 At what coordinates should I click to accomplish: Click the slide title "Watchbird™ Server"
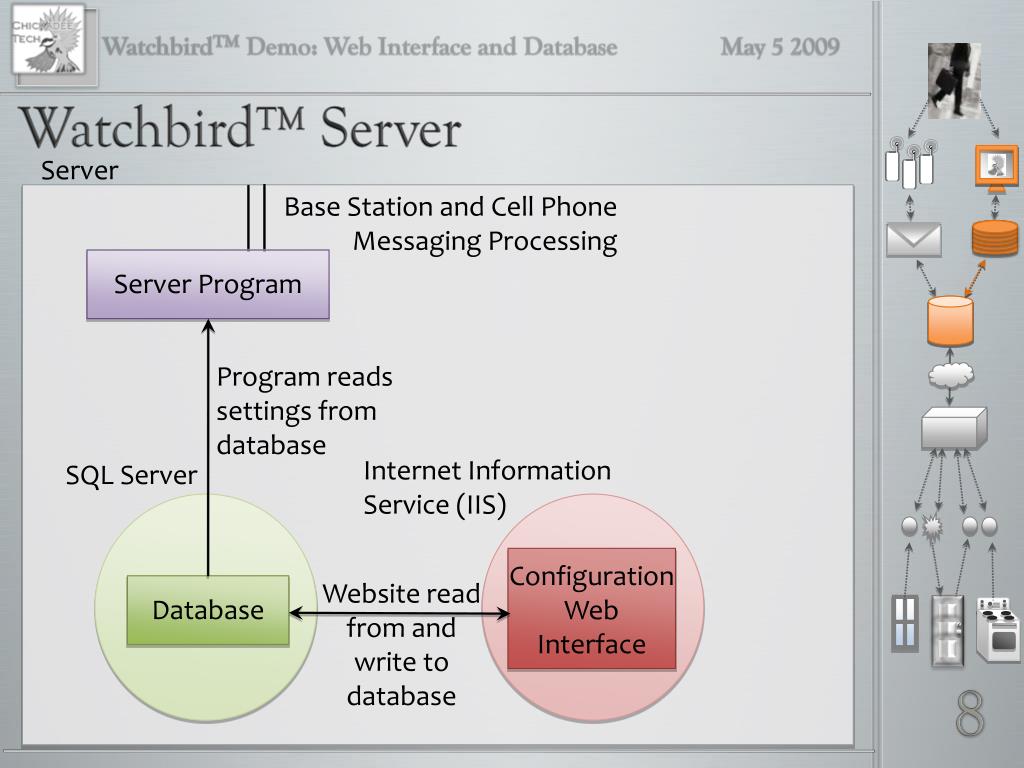pyautogui.click(x=240, y=128)
